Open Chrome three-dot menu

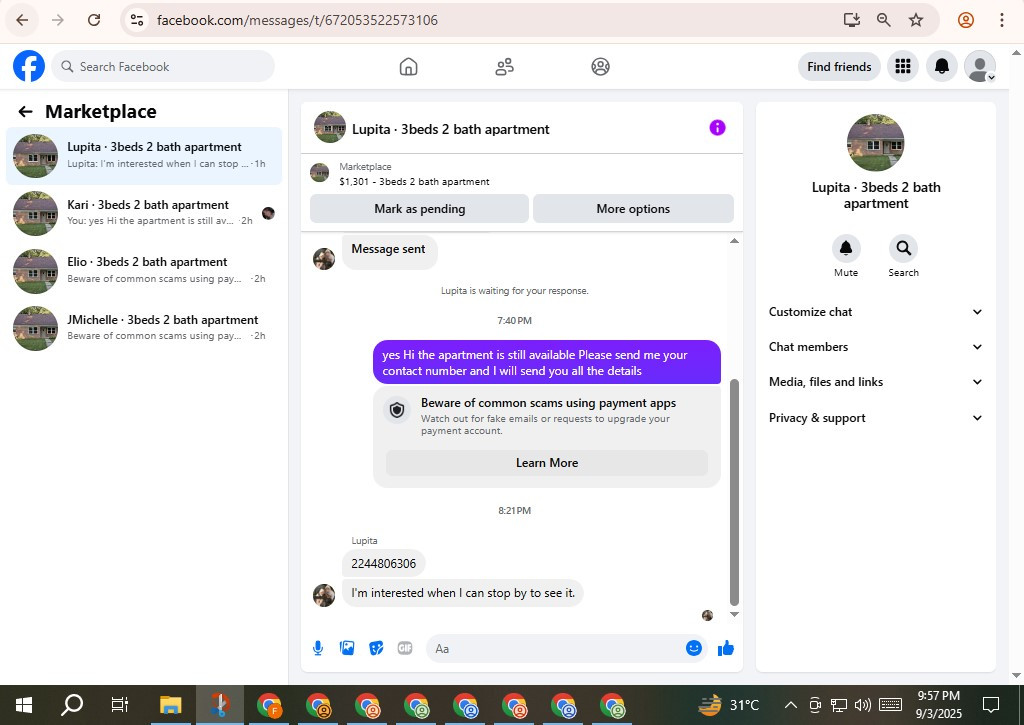1001,20
